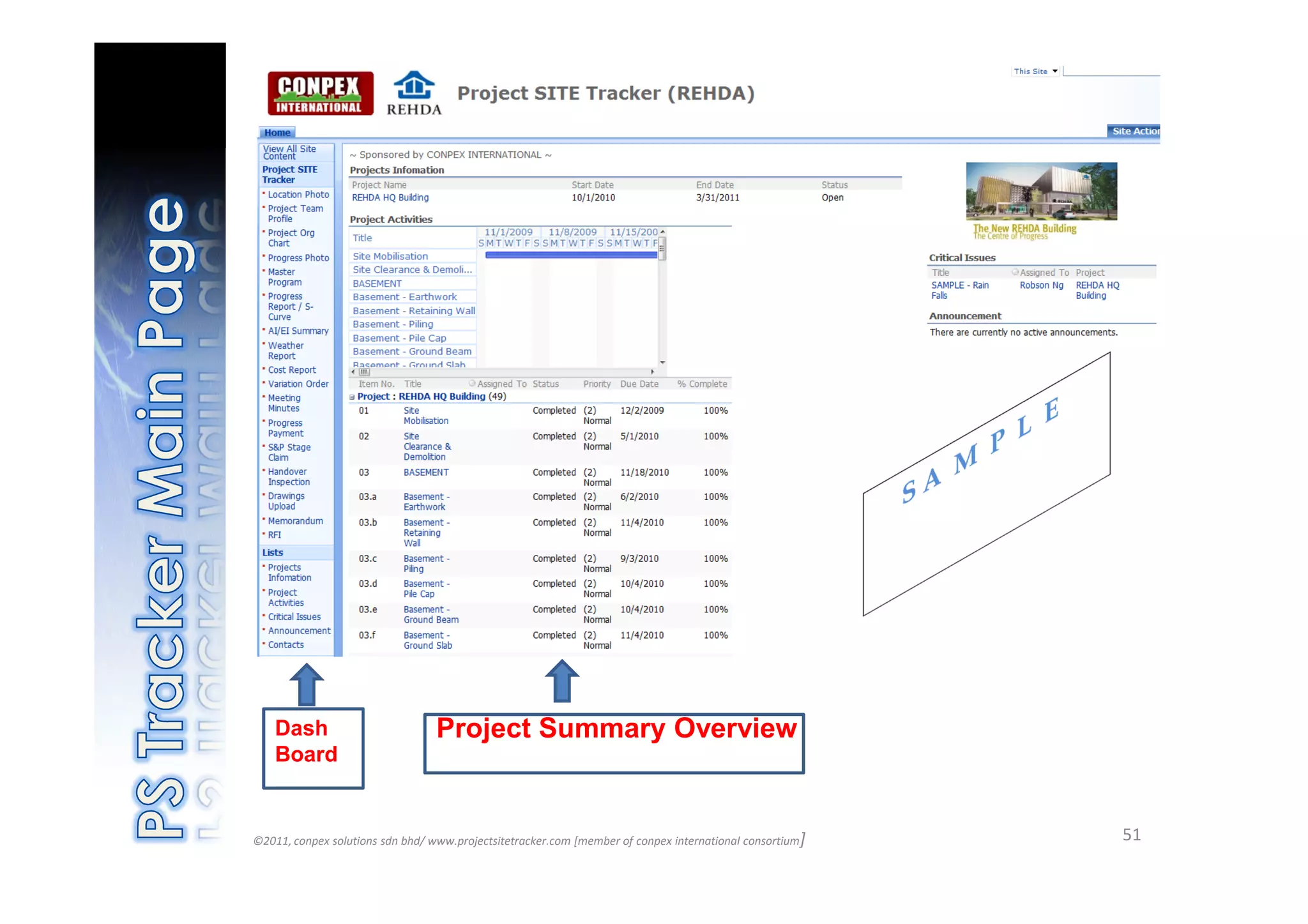1308x924 pixels.
Task: Open Critical Issues list in sidebar
Action: tap(294, 617)
